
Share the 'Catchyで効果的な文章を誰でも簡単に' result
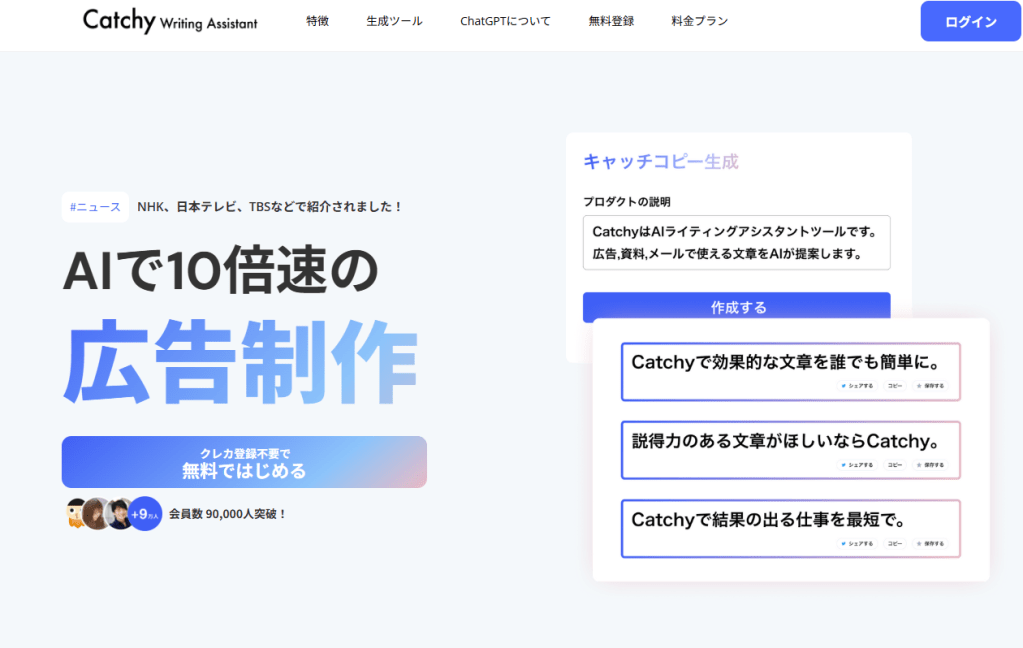click(x=857, y=386)
